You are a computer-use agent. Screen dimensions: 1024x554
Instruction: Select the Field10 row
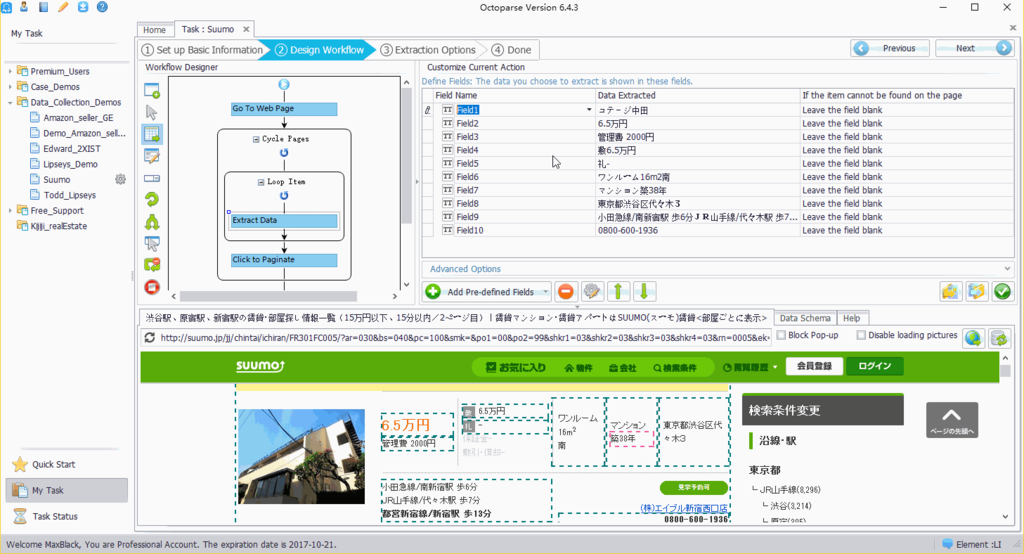point(717,231)
